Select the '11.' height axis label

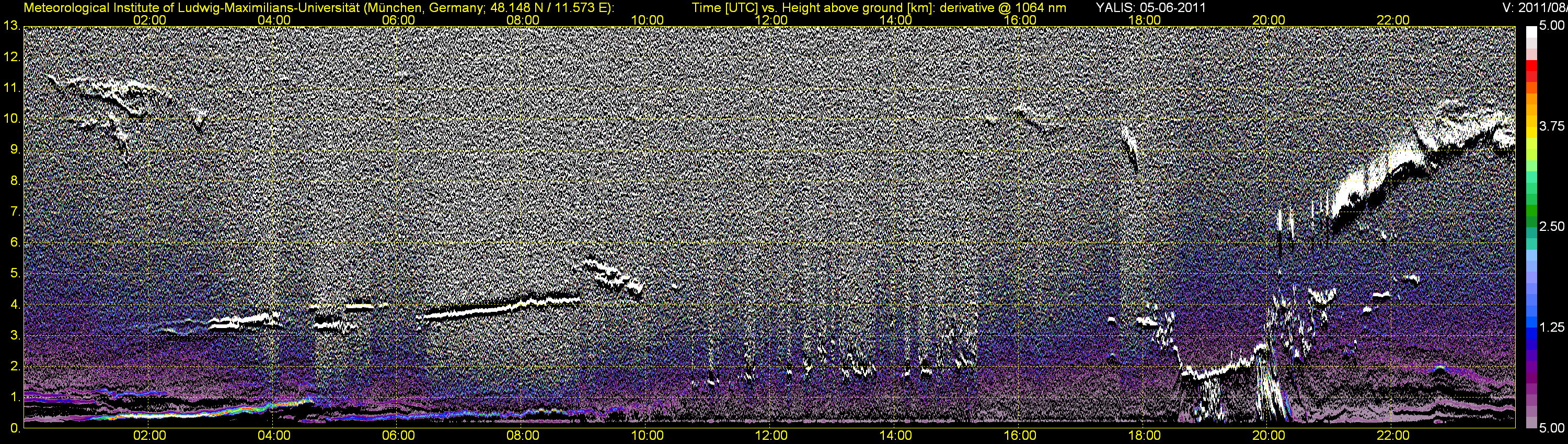tap(11, 88)
